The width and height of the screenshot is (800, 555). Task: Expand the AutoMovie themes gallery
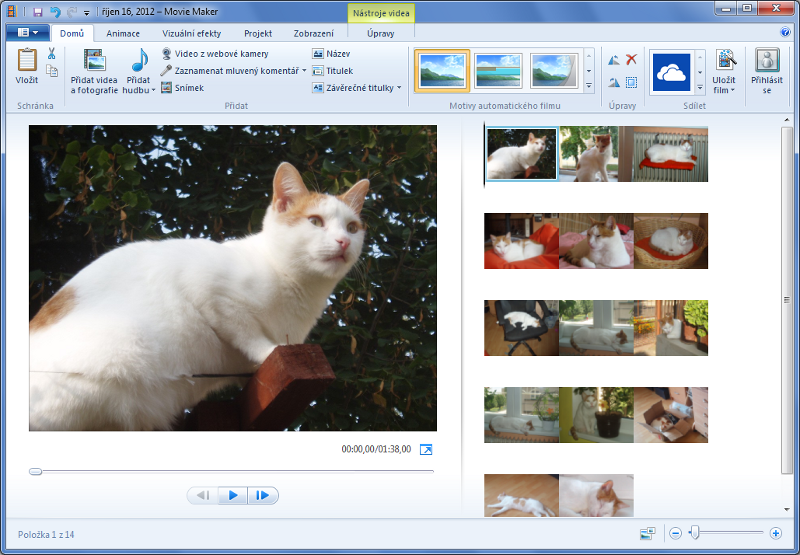(x=589, y=87)
